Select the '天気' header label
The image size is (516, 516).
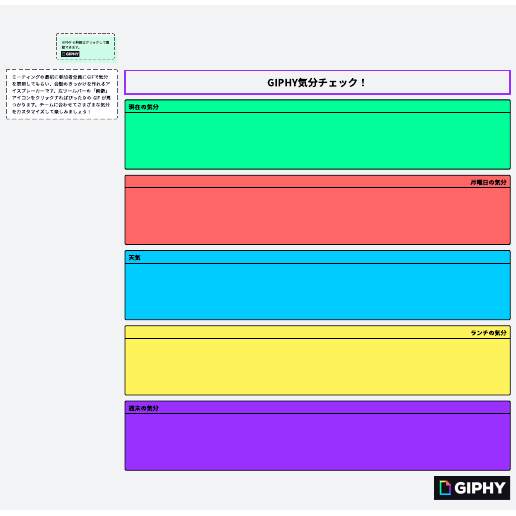(x=134, y=258)
